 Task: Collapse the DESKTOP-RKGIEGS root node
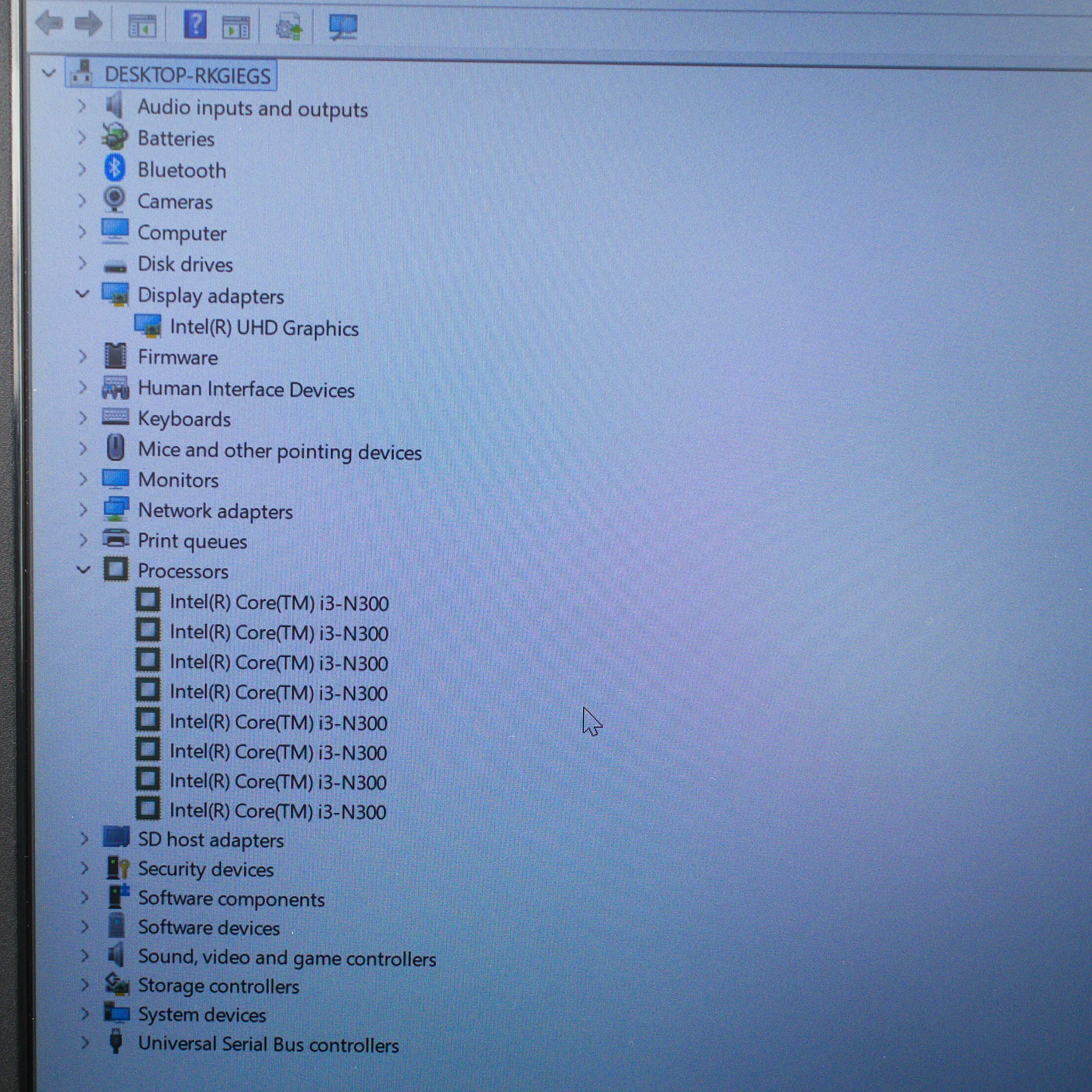pyautogui.click(x=49, y=74)
